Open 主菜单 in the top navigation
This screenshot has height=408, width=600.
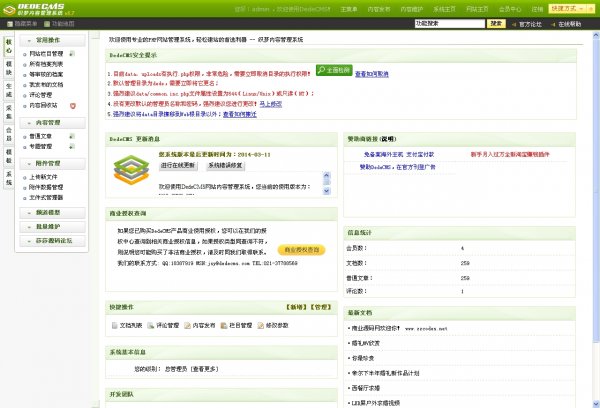(x=349, y=9)
